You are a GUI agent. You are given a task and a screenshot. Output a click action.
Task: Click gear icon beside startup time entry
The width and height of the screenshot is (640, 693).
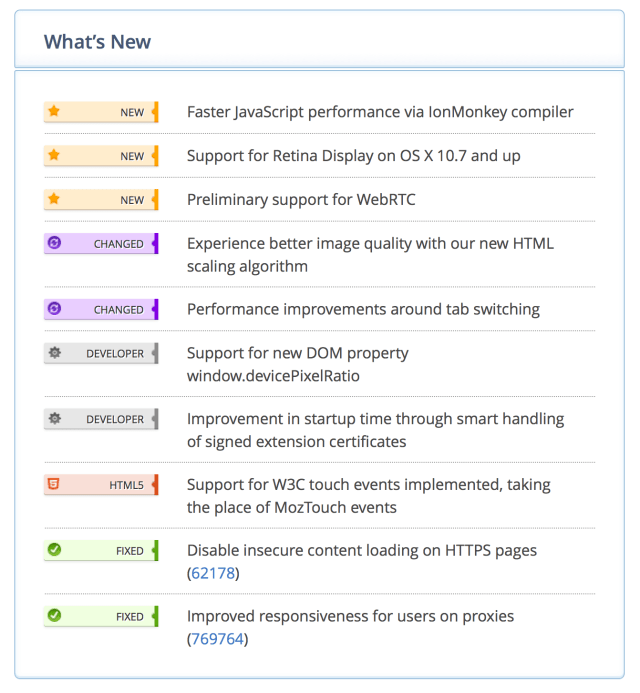click(x=54, y=419)
